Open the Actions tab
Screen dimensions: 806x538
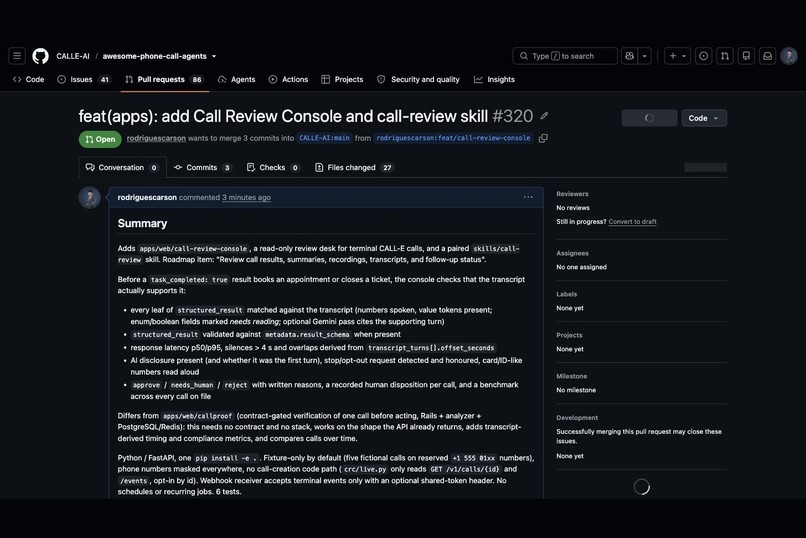[x=288, y=80]
